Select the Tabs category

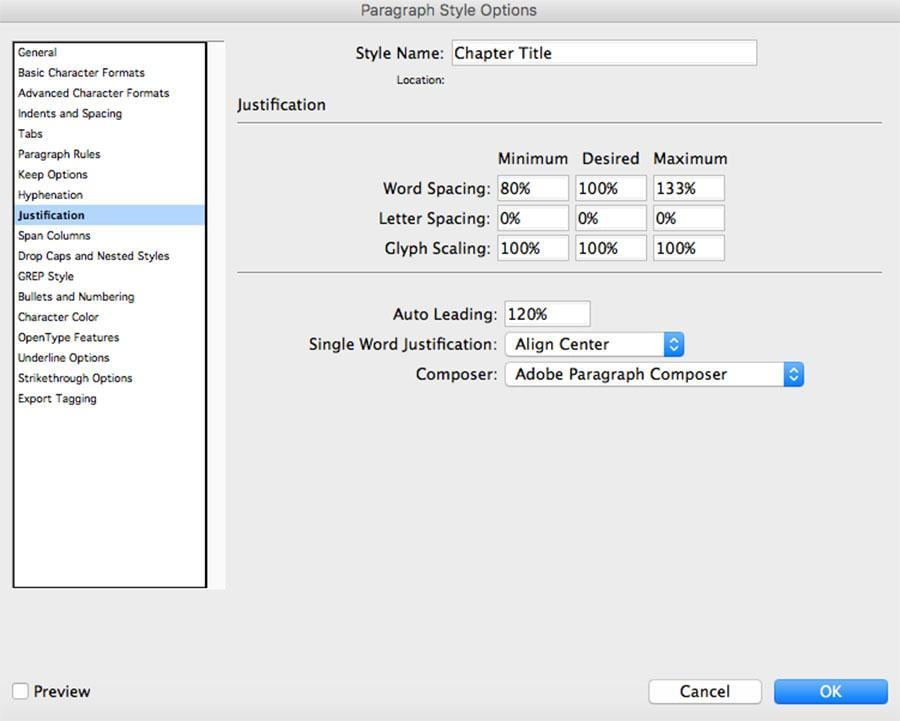30,133
